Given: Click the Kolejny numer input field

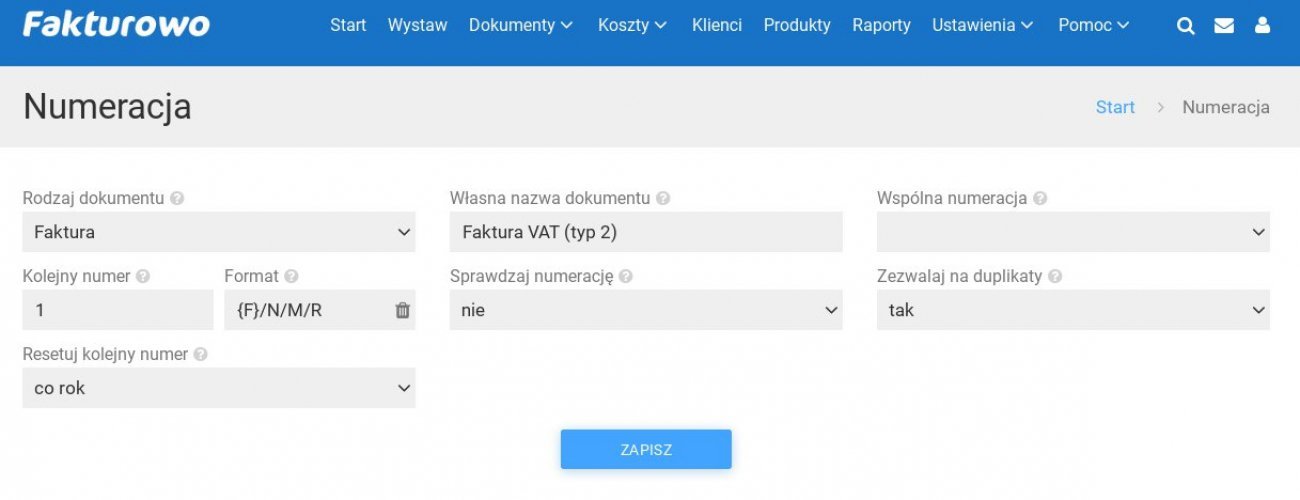Looking at the screenshot, I should [118, 310].
